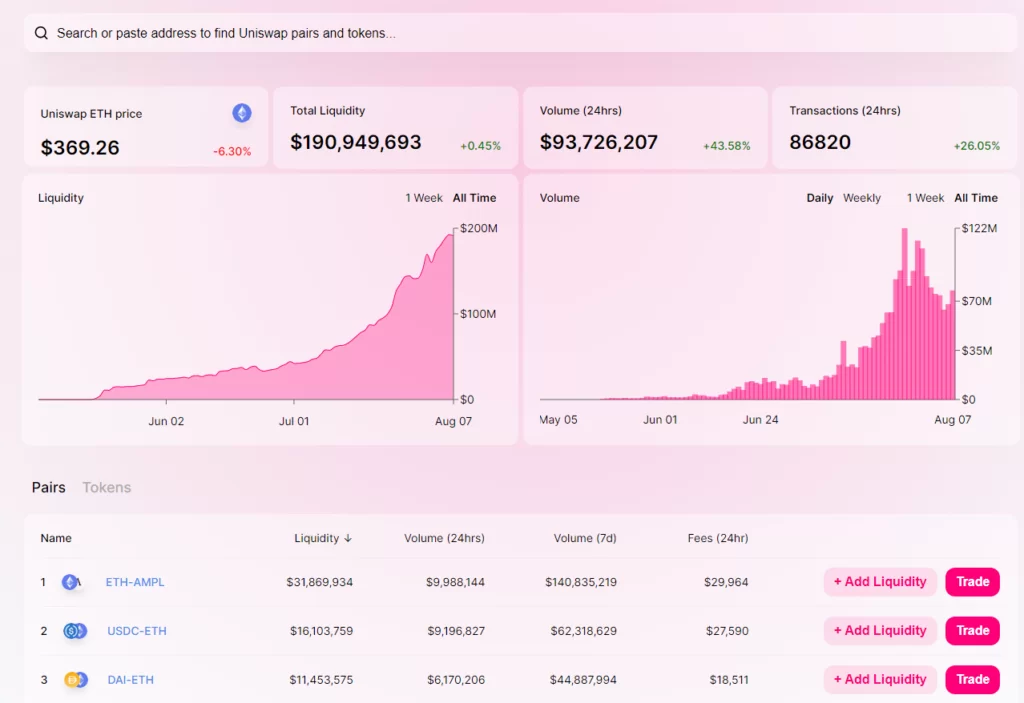Focus the Uniswap pairs and tokens search field
Image resolution: width=1024 pixels, height=703 pixels.
(520, 33)
